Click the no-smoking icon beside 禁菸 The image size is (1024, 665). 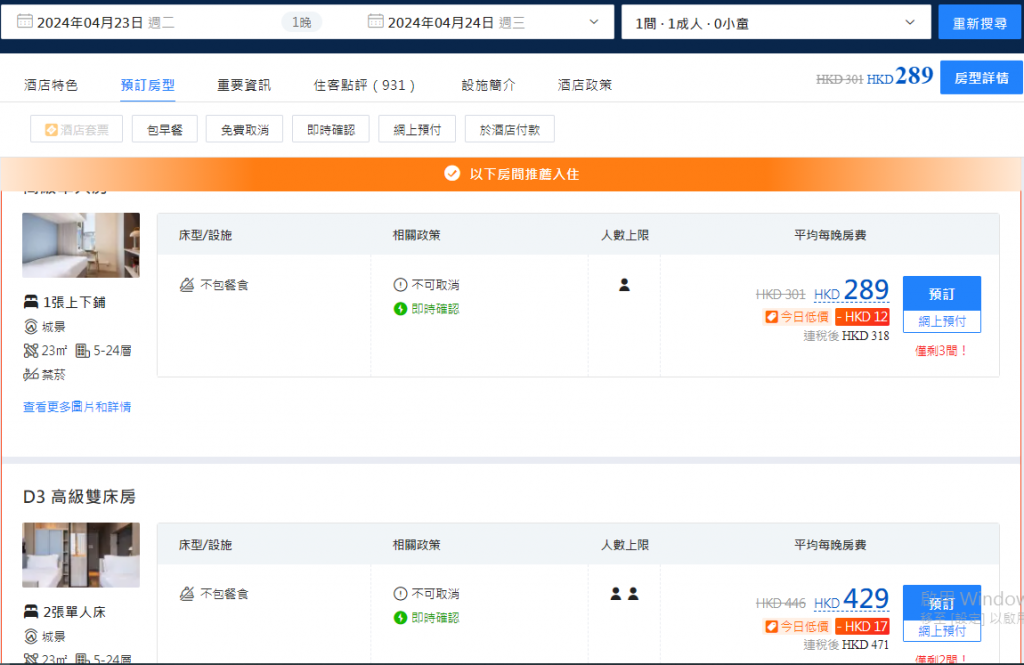coord(31,374)
